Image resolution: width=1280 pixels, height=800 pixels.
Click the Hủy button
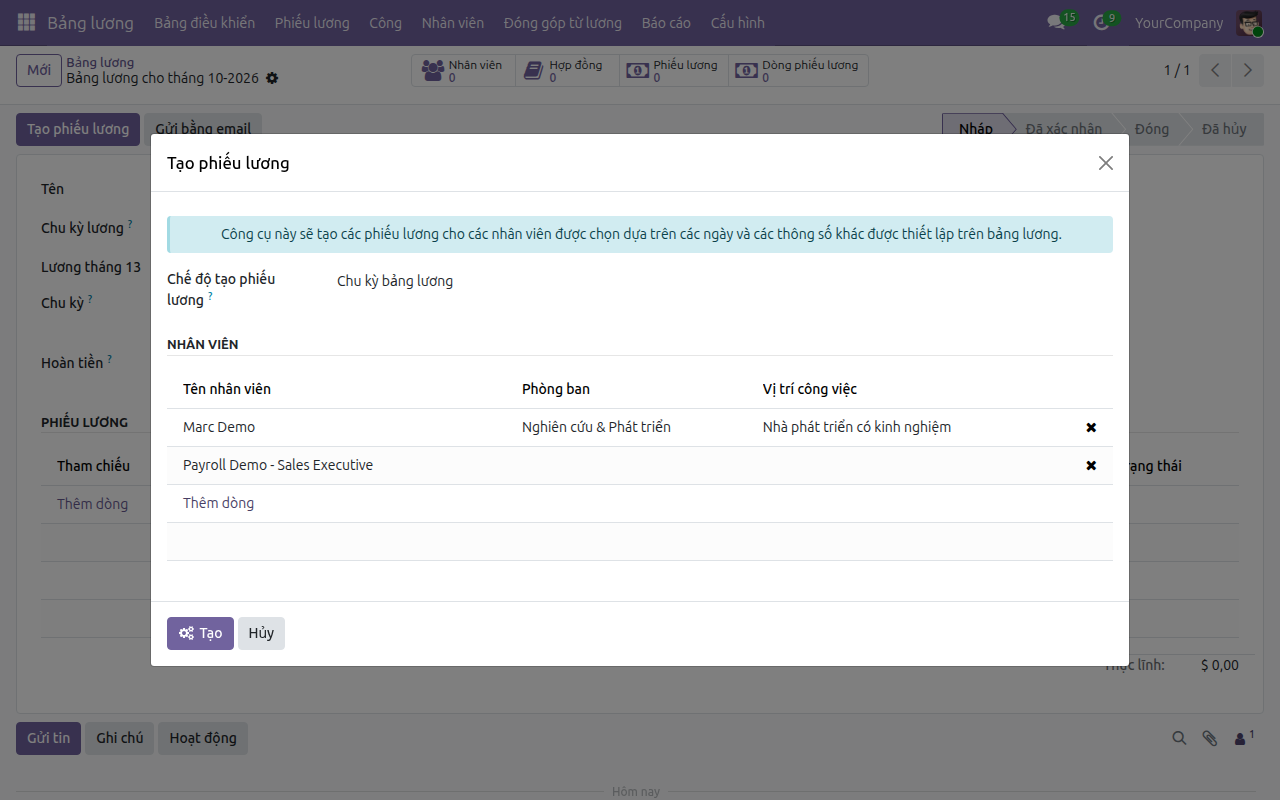(x=261, y=633)
